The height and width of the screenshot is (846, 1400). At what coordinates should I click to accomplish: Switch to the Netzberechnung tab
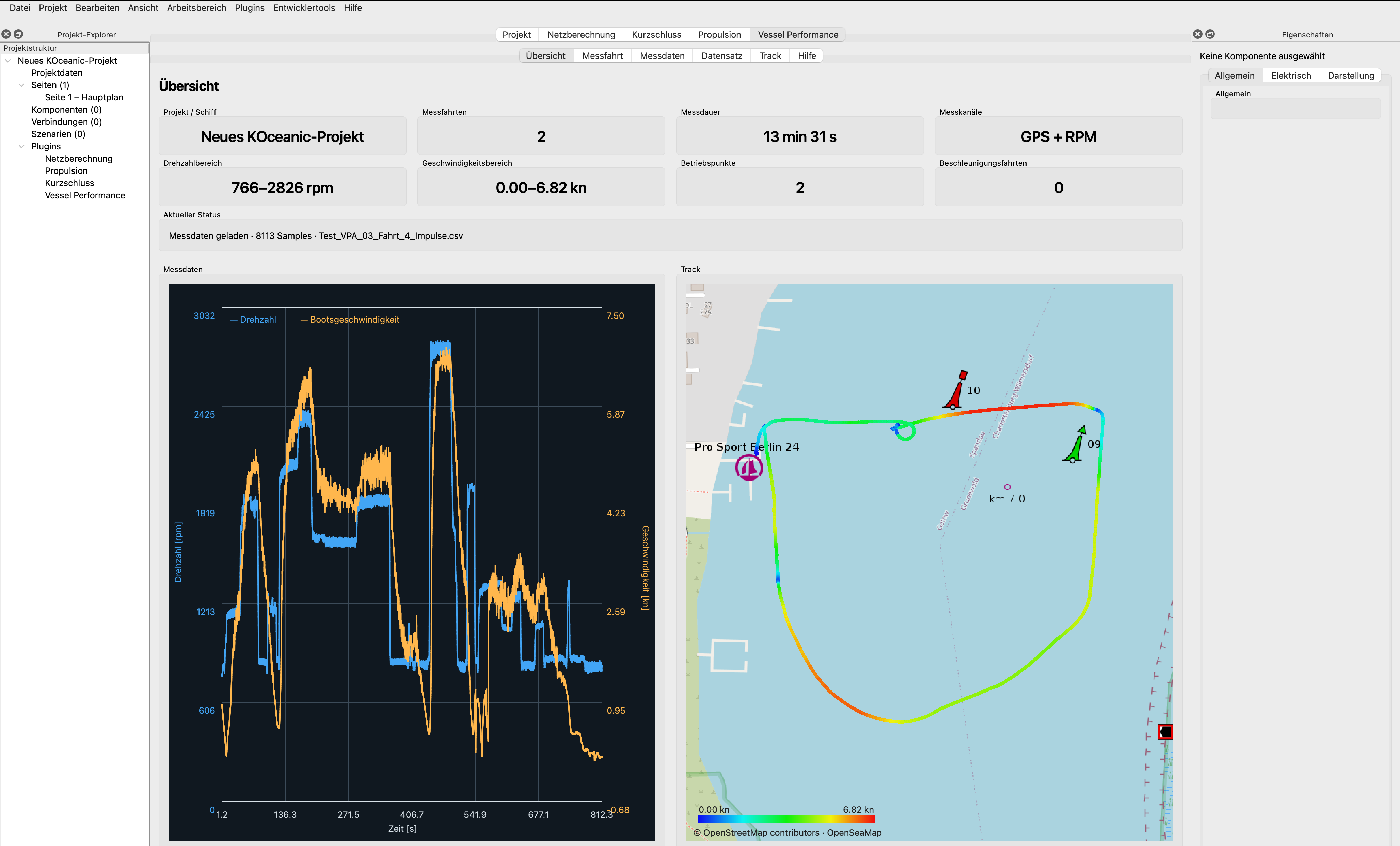coord(581,35)
